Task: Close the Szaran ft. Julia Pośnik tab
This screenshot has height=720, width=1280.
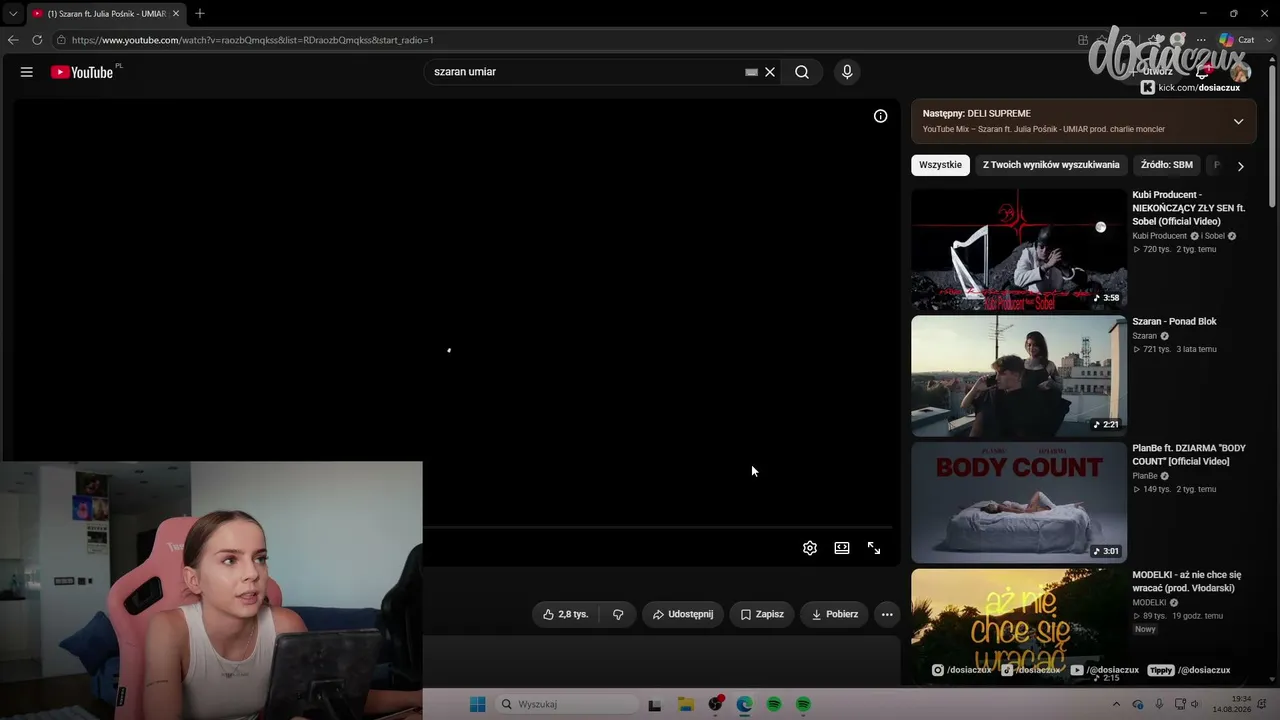Action: pyautogui.click(x=176, y=14)
